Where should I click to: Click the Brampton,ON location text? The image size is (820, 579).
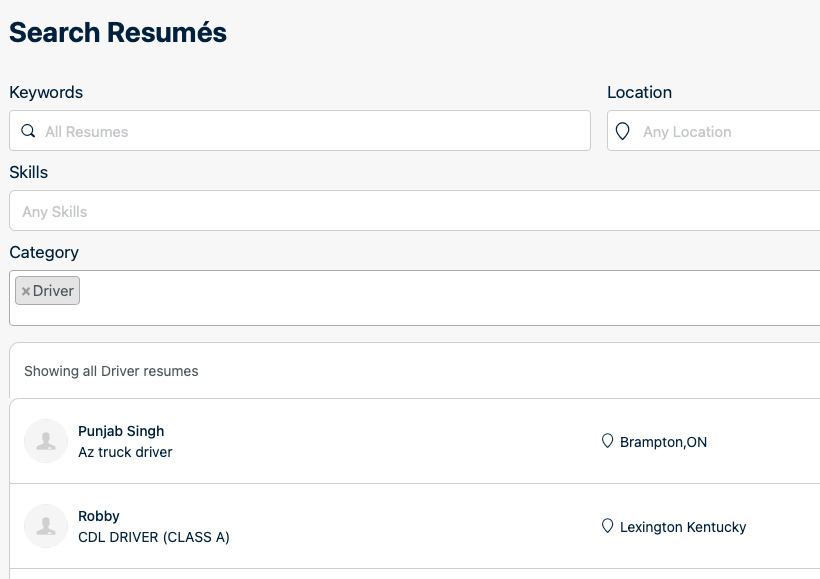[x=663, y=442]
